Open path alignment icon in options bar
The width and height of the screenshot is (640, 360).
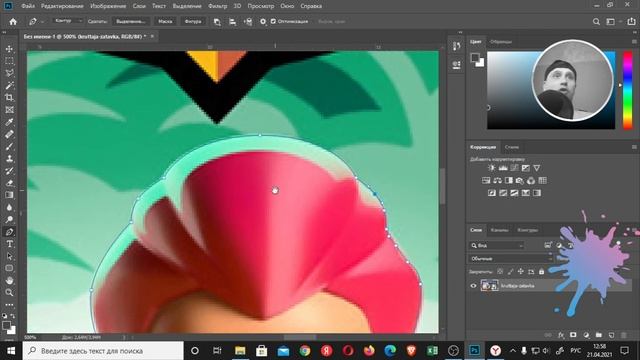[232, 22]
